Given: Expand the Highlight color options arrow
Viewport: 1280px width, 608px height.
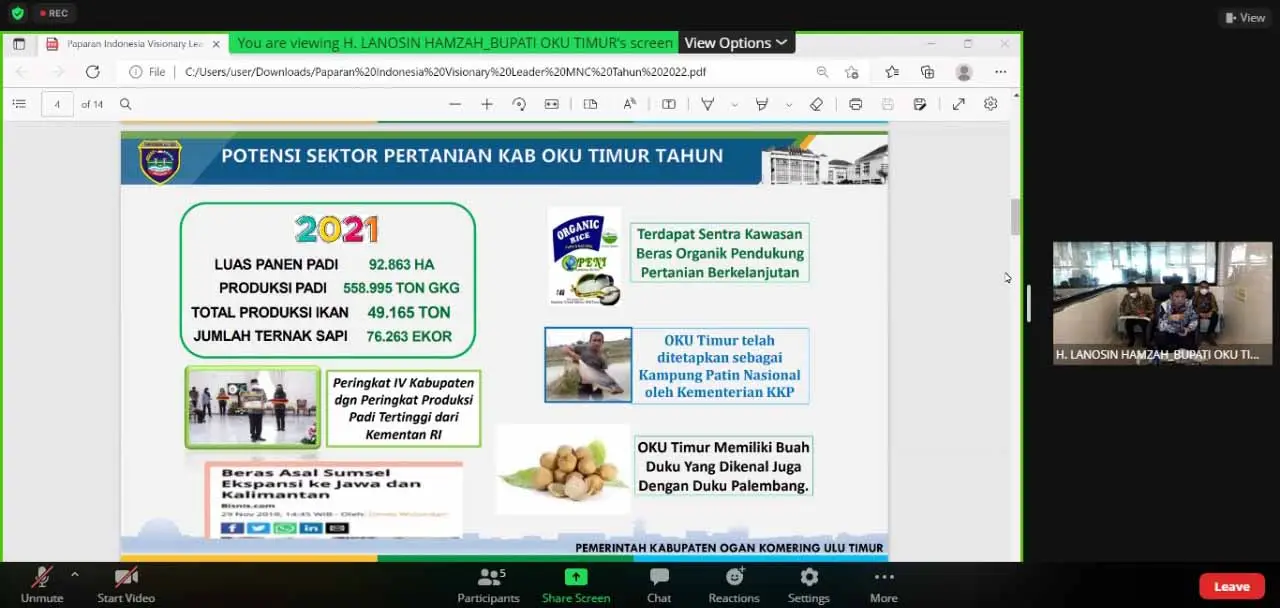Looking at the screenshot, I should 788,104.
